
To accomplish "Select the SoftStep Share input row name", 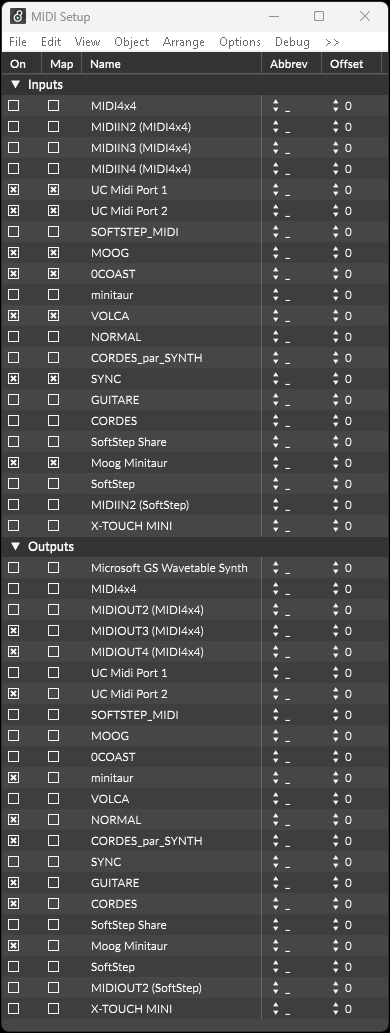I will [128, 441].
